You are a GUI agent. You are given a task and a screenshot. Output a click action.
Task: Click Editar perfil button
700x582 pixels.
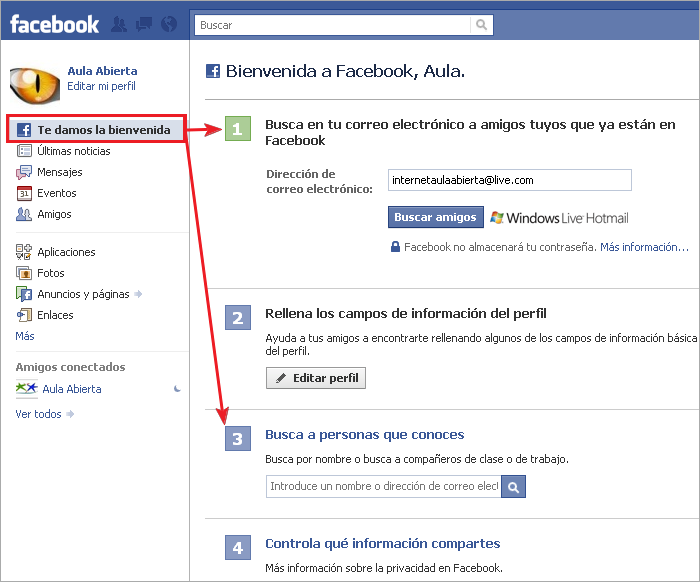(316, 378)
